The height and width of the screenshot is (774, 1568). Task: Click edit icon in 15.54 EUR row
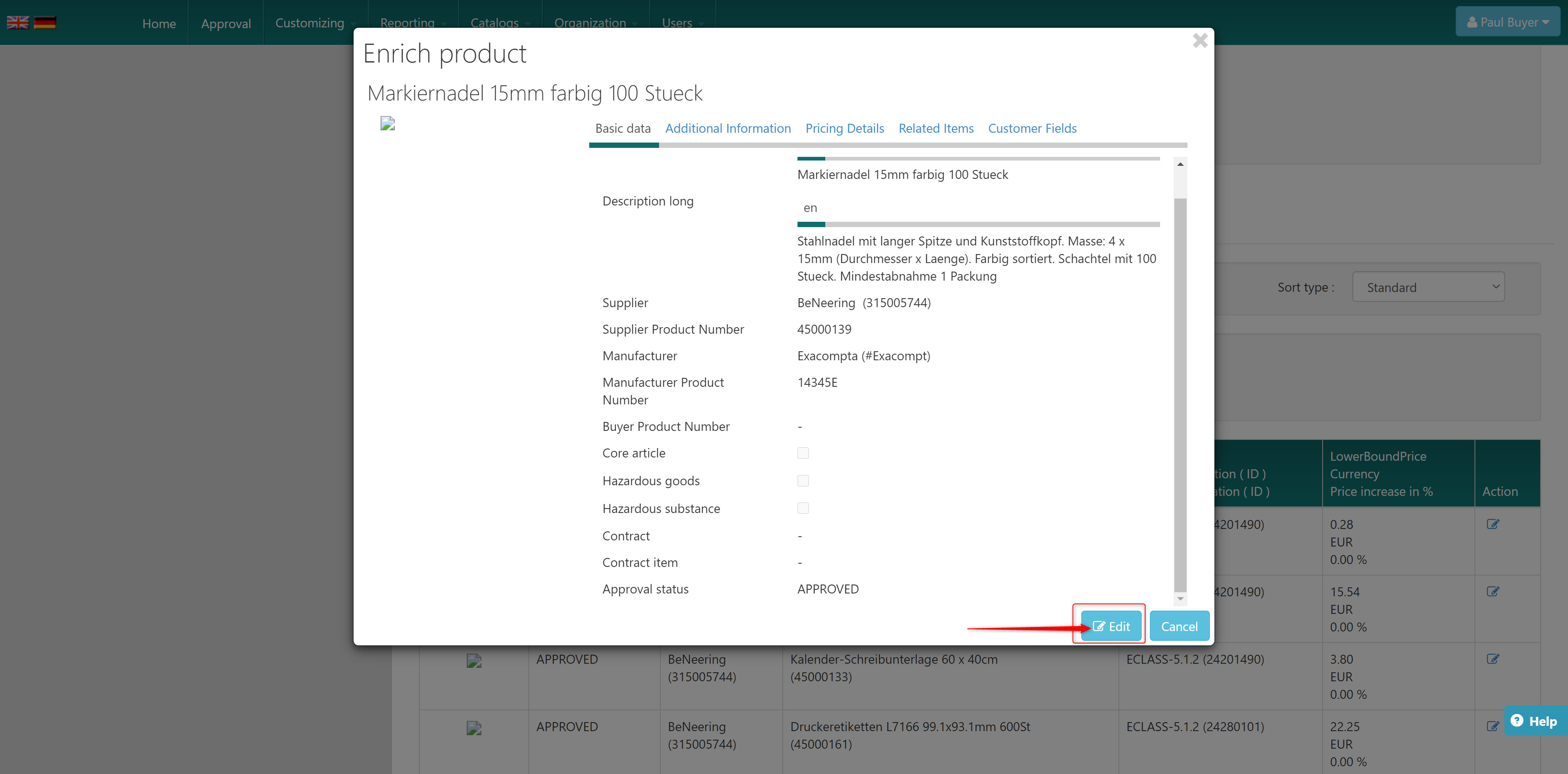coord(1492,591)
